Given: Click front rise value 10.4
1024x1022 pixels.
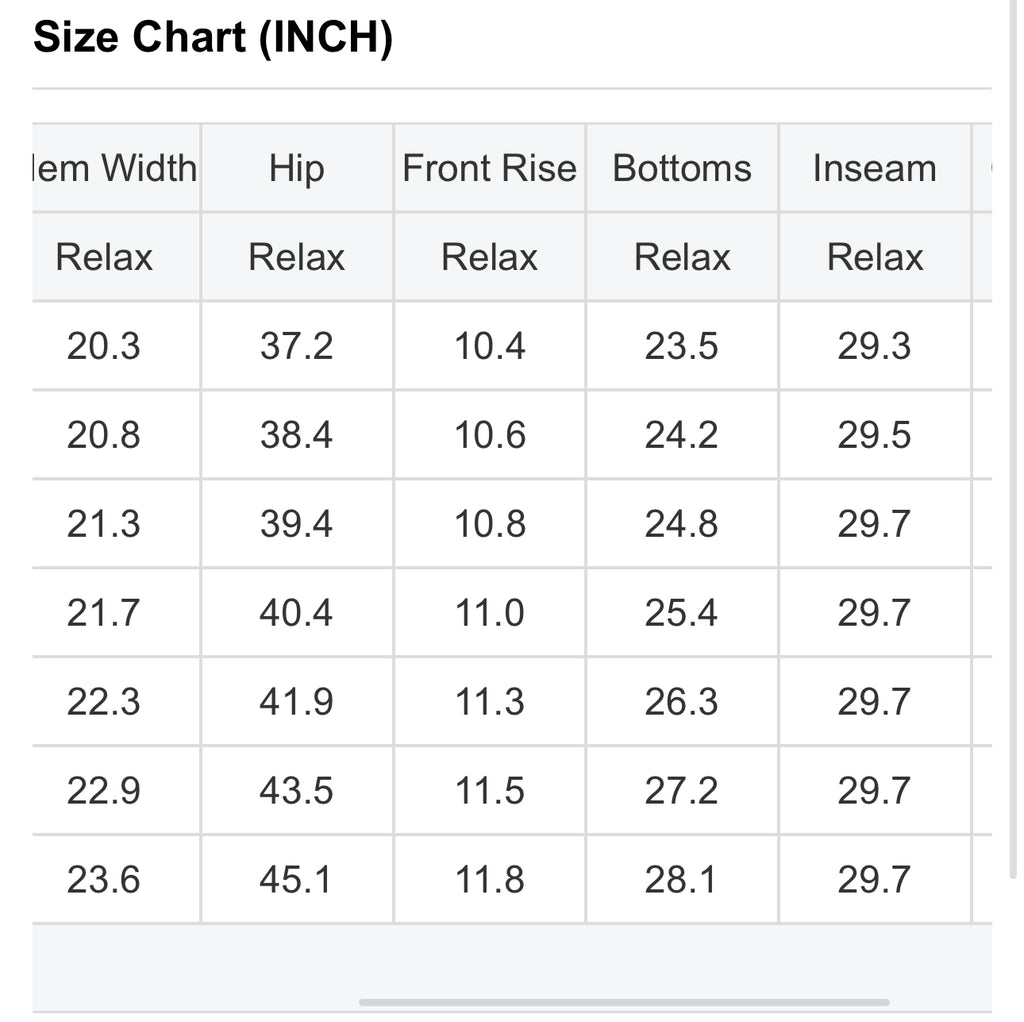Looking at the screenshot, I should (x=489, y=346).
